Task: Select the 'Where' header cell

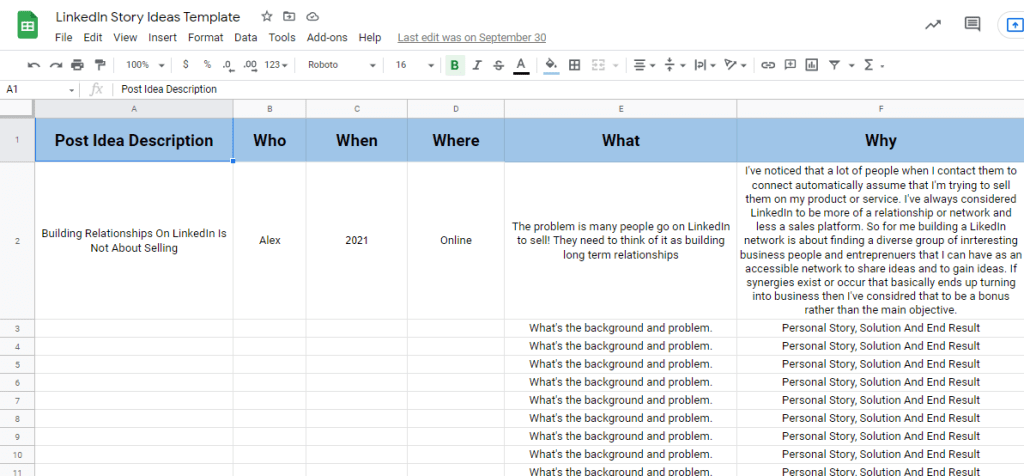Action: coord(456,140)
